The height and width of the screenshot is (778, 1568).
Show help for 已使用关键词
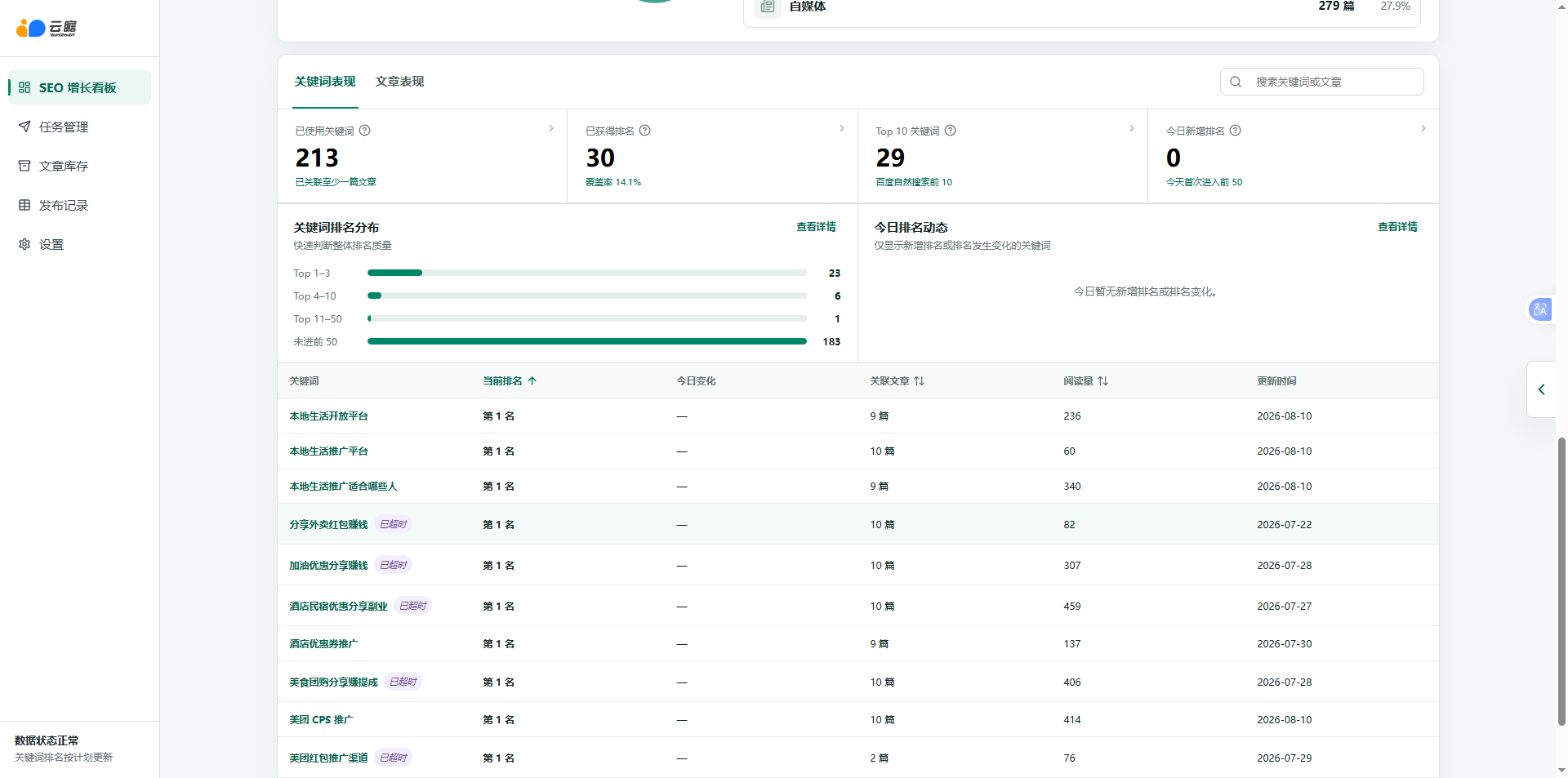coord(365,131)
